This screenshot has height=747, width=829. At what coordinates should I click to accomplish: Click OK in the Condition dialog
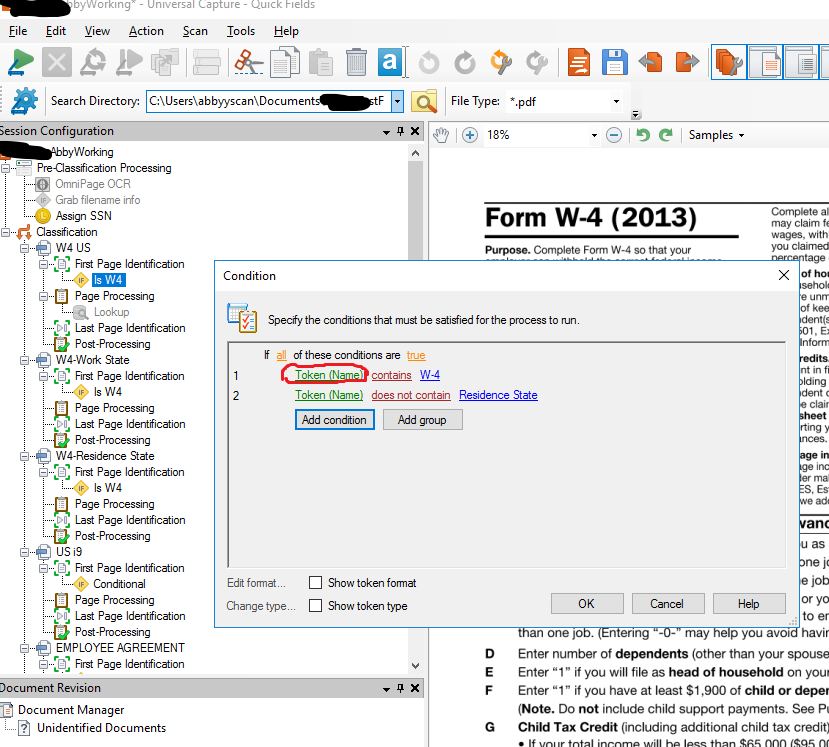pyautogui.click(x=586, y=603)
